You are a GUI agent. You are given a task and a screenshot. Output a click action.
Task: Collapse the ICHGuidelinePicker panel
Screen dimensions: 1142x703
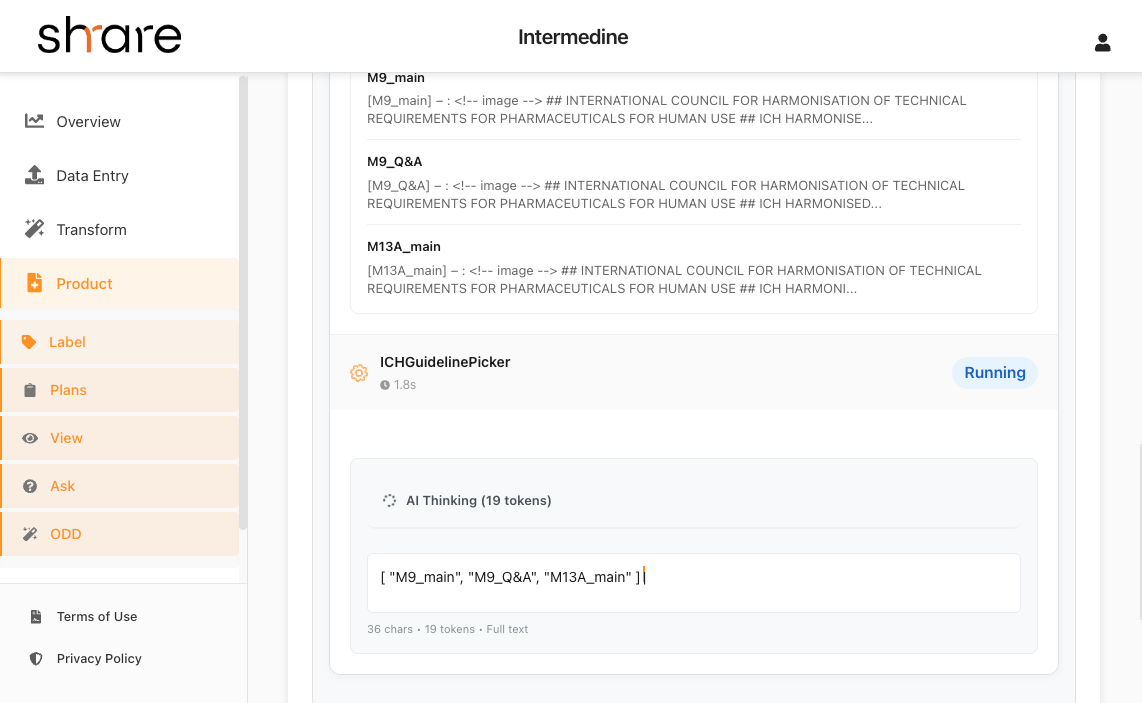click(445, 362)
